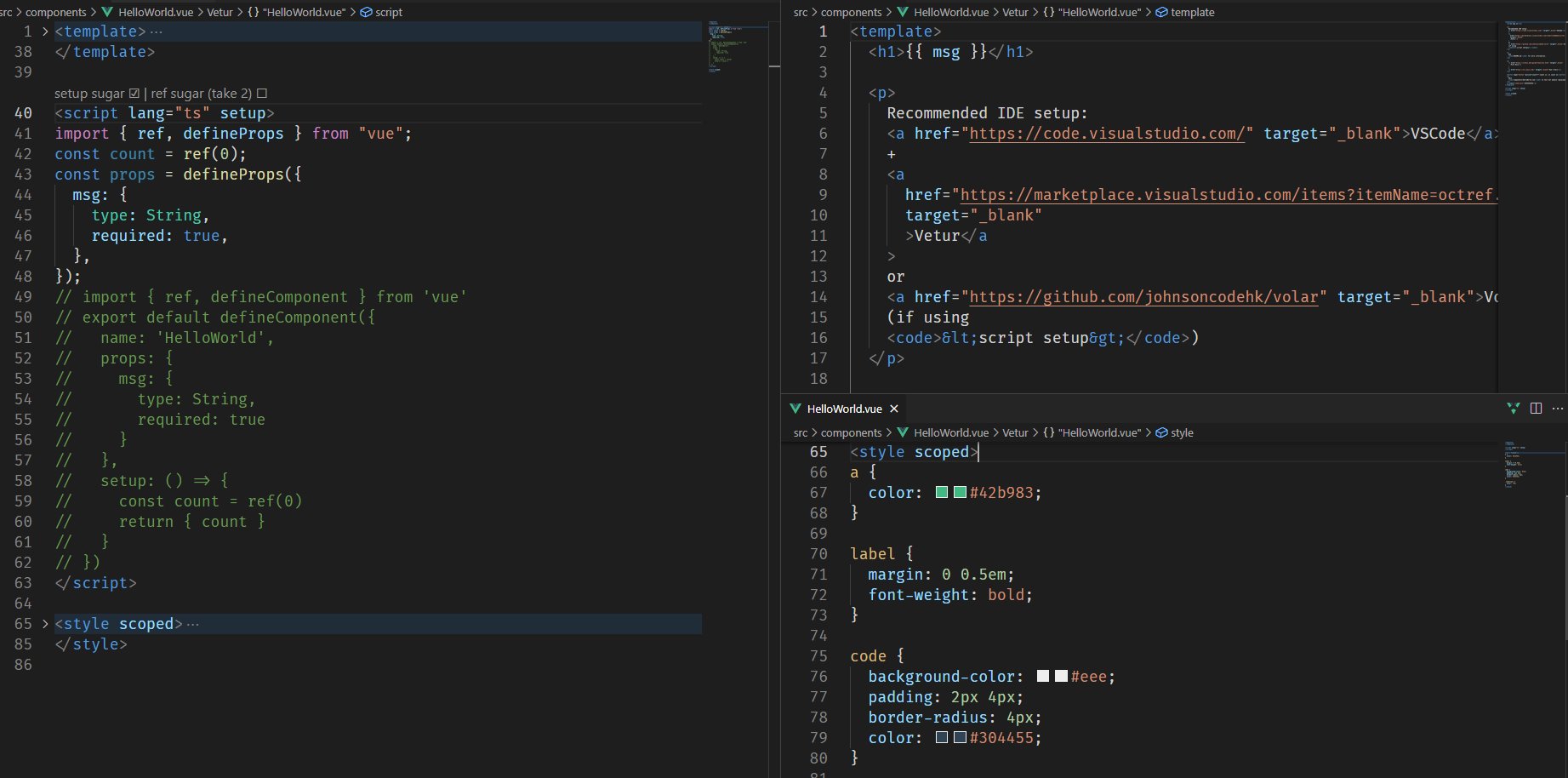
Task: Toggle the ref sugar (take 2) checkbox
Action: [x=262, y=94]
